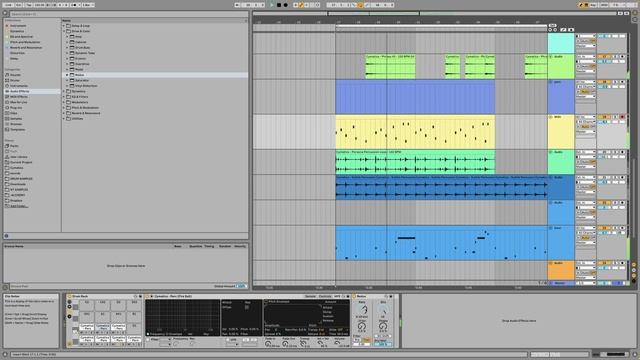Toggle the Groove Pool show/hide icon
The width and height of the screenshot is (640, 360).
[5, 287]
